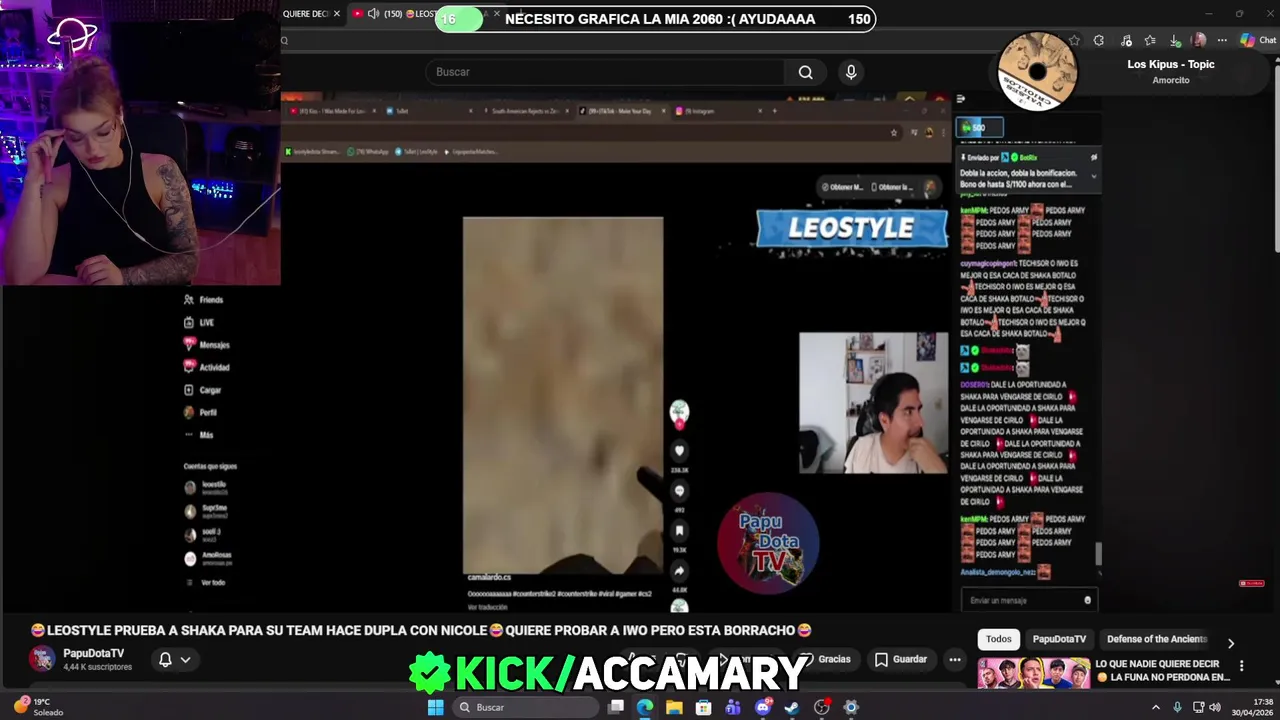Open File Explorer from the taskbar

tap(675, 707)
